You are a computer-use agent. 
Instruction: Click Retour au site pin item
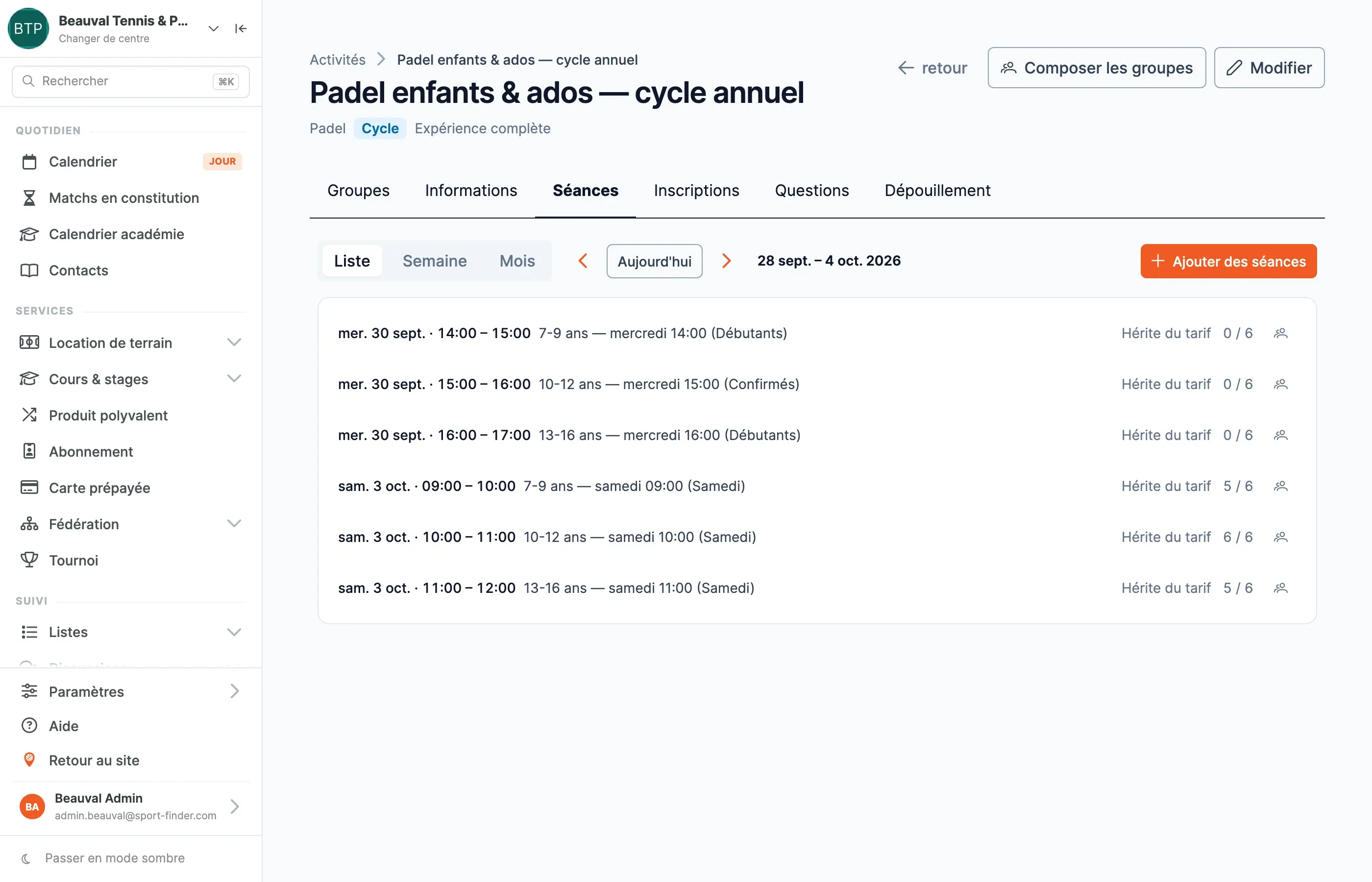click(130, 760)
